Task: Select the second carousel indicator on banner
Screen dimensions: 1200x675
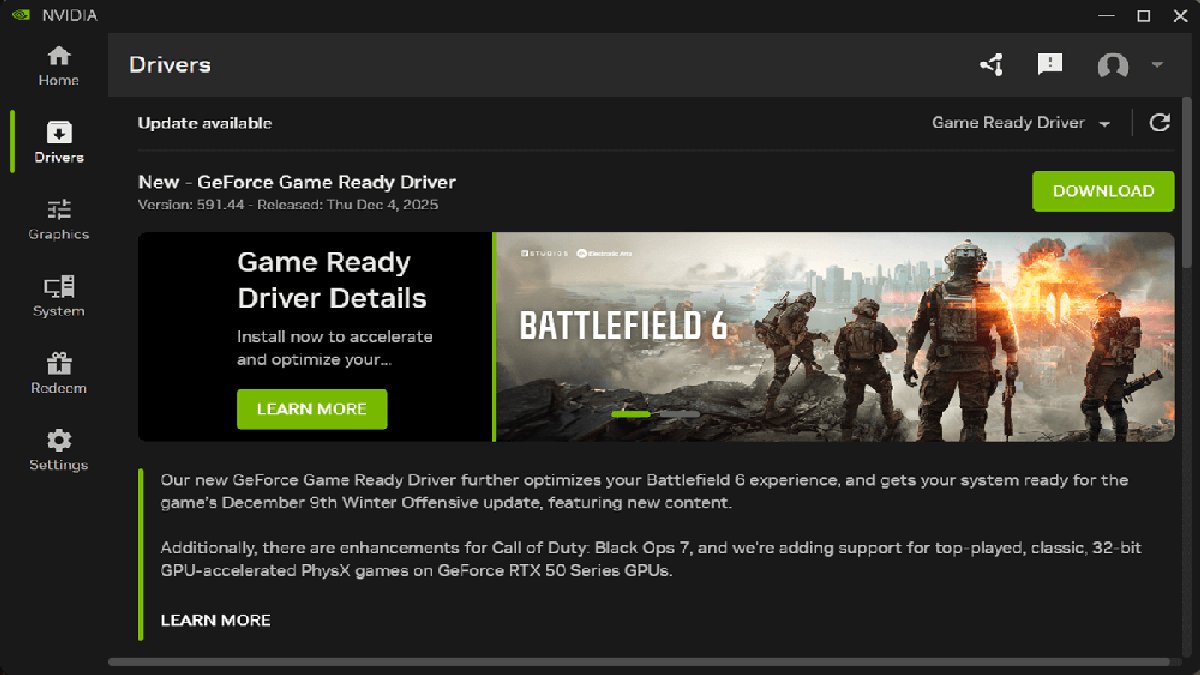Action: point(680,413)
